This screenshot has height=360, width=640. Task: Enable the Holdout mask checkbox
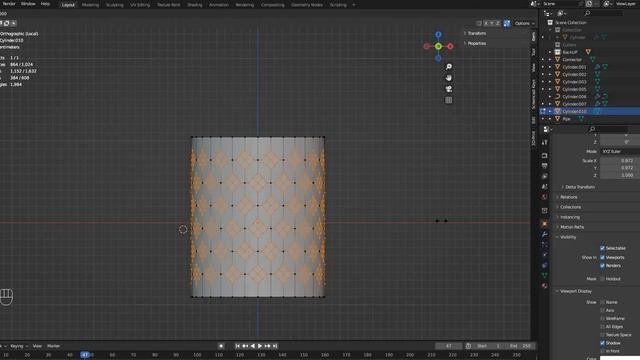click(602, 279)
